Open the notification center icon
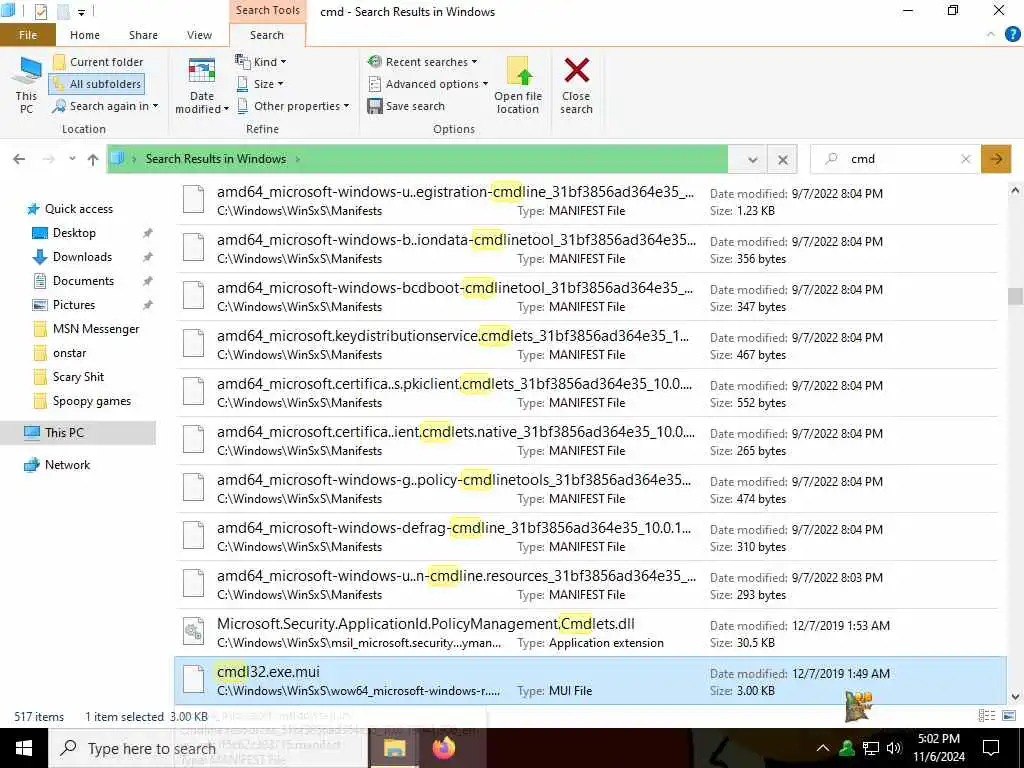This screenshot has width=1024, height=768. (991, 748)
